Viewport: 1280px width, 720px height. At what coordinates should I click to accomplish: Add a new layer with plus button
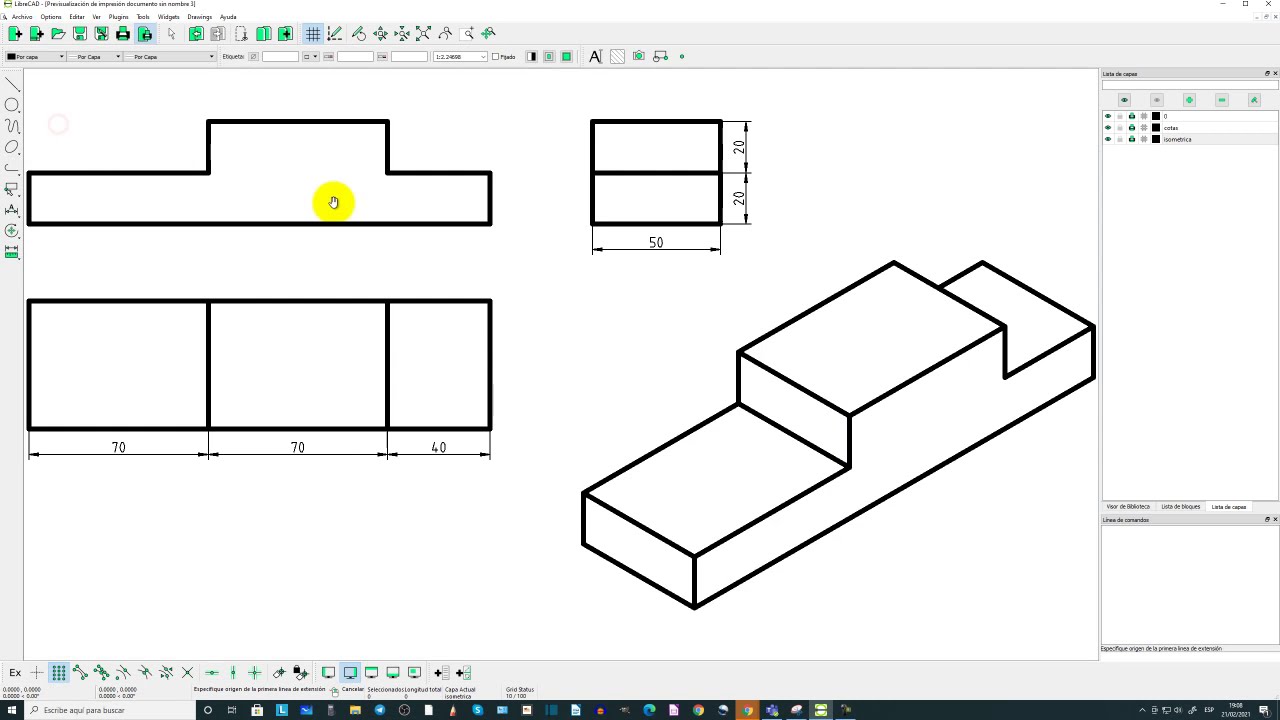1189,100
